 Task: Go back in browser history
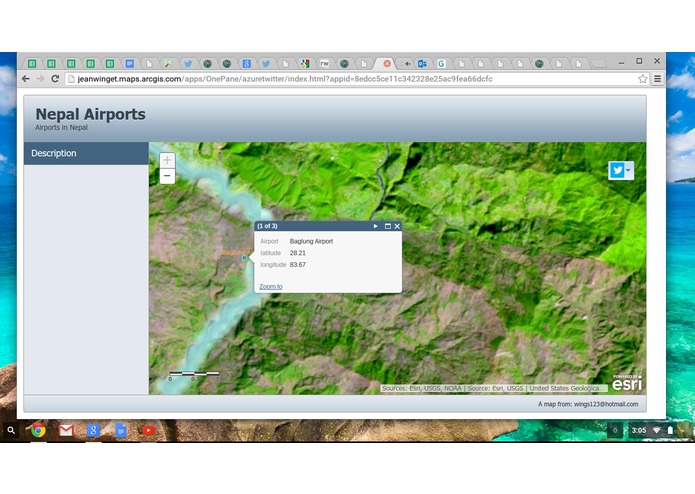(26, 79)
